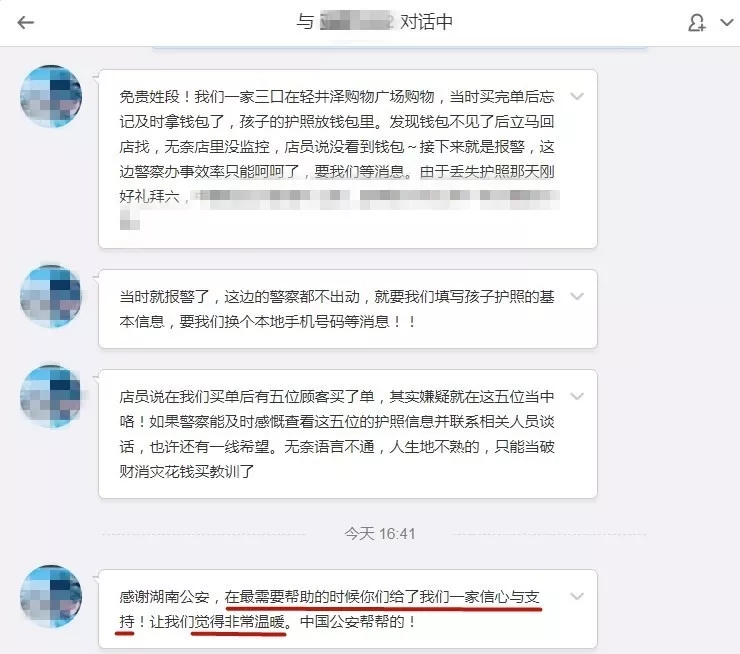Click the sender avatar beside the first message
The height and width of the screenshot is (654, 740).
click(x=51, y=96)
